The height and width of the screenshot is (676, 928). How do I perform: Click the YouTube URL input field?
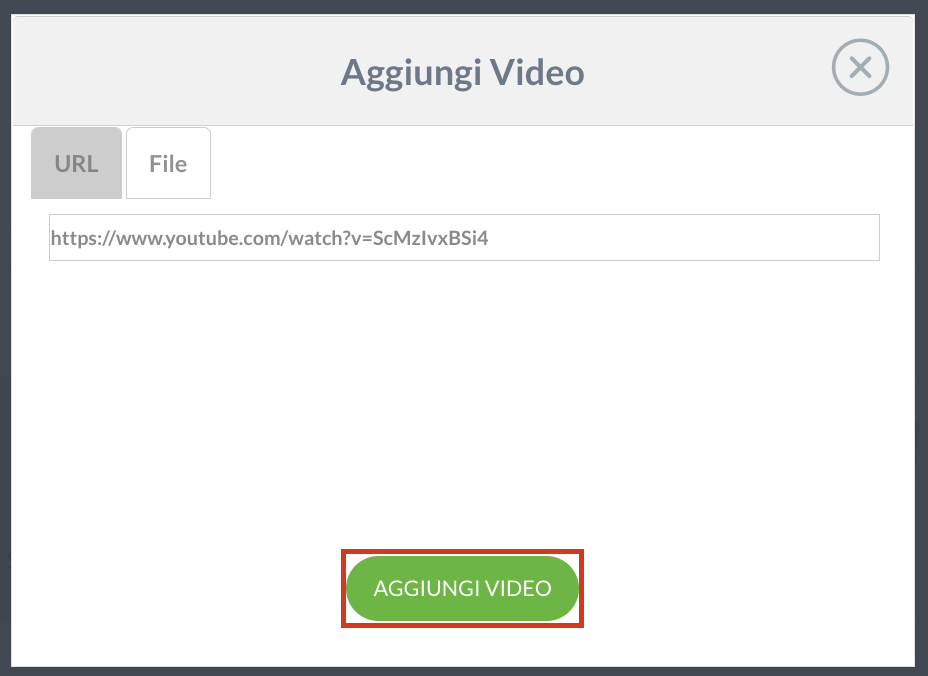coord(464,237)
